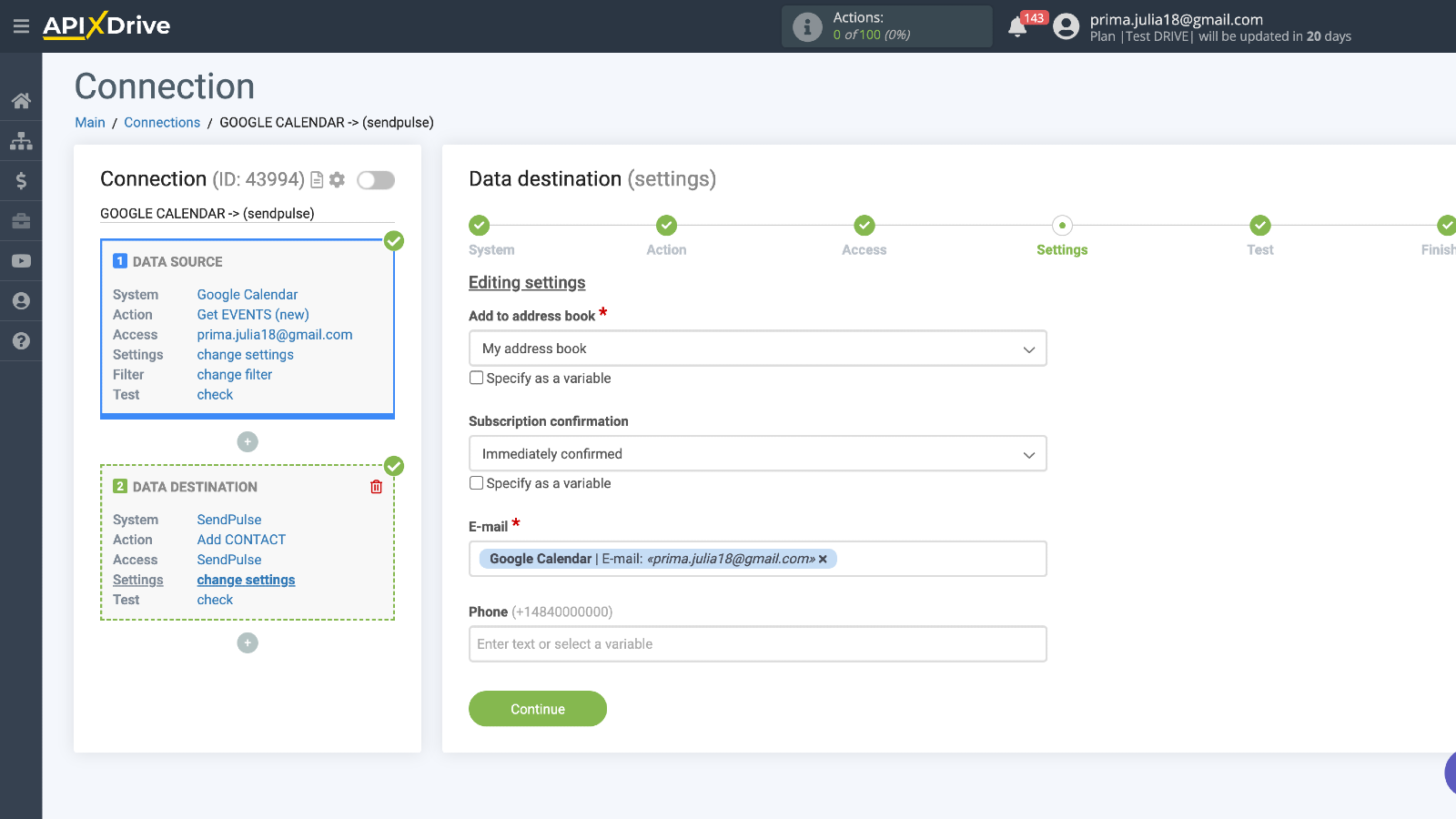Open the hamburger menu in the top bar
1456x819 pixels.
pos(21,26)
